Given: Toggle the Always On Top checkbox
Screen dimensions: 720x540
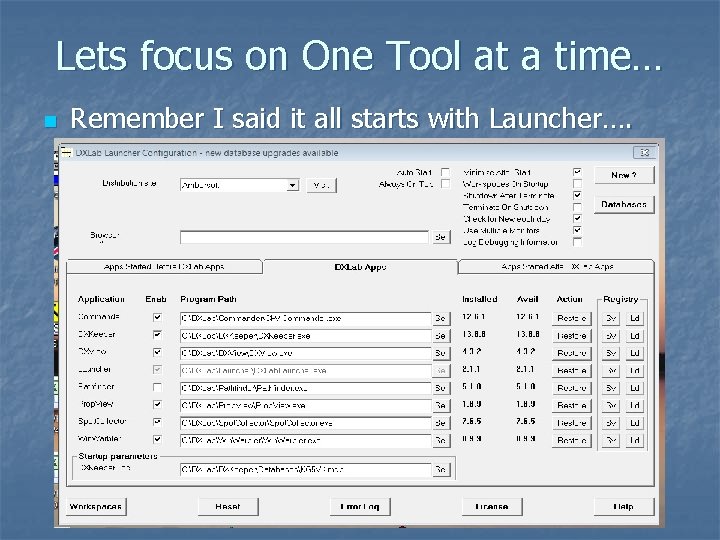Looking at the screenshot, I should tap(444, 184).
